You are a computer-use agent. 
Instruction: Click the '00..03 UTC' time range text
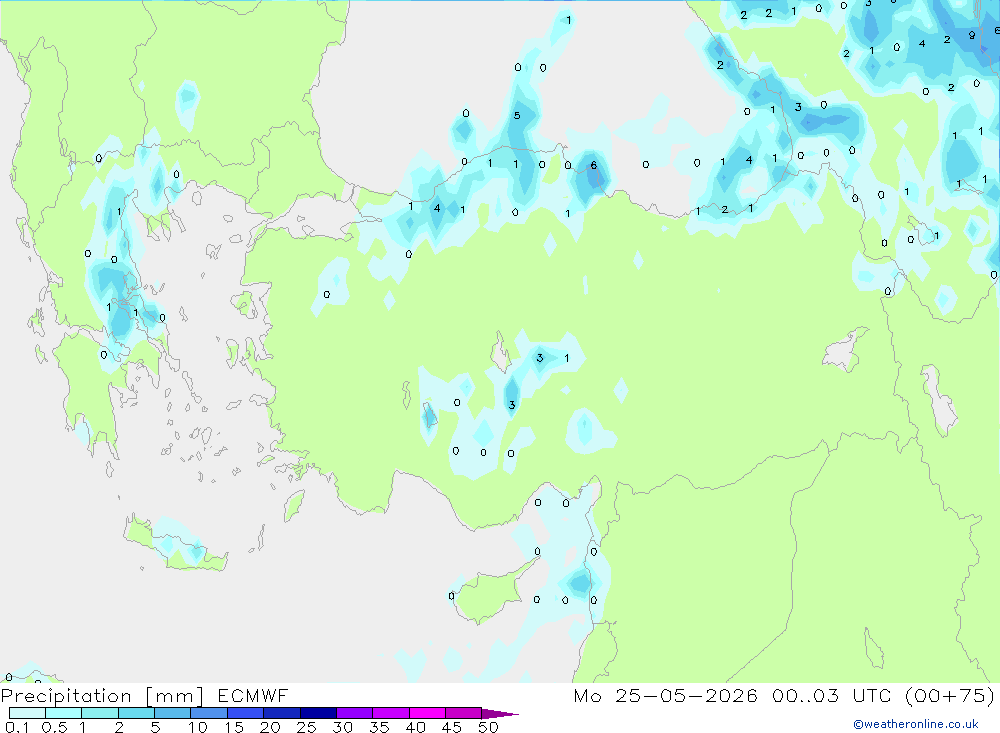(831, 695)
